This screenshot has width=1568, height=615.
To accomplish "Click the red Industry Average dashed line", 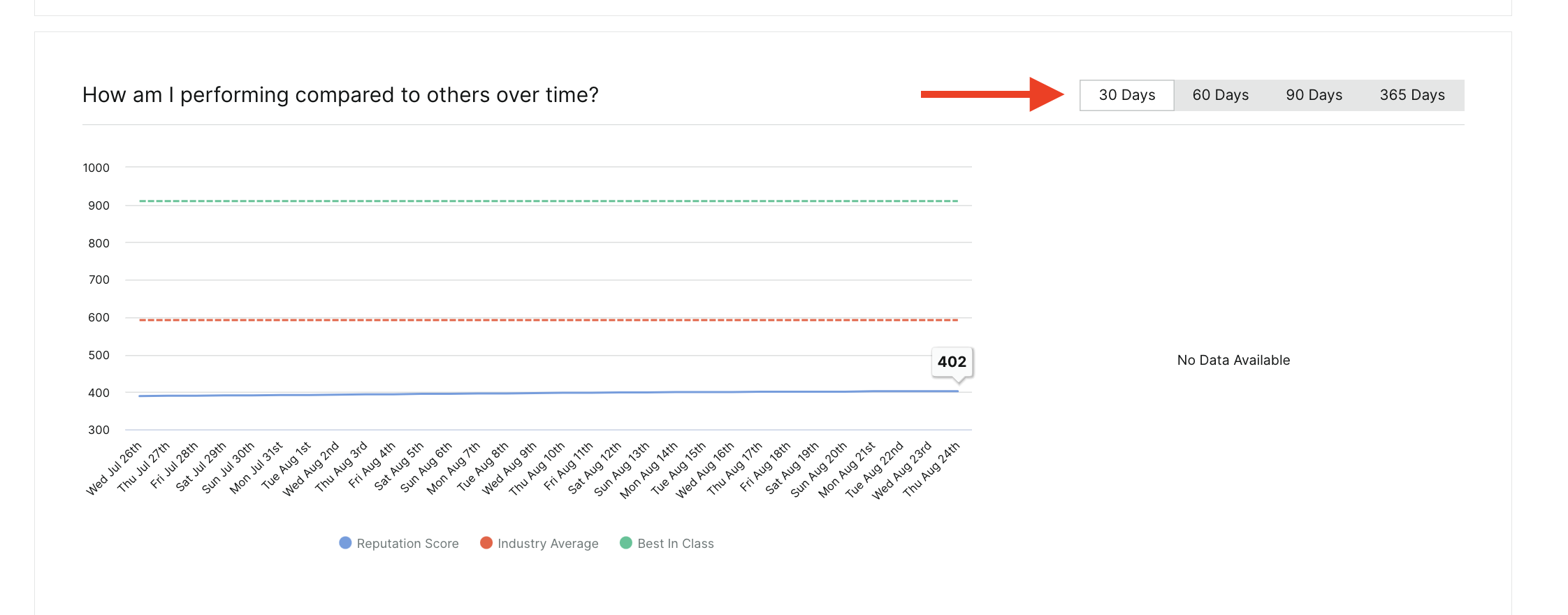I will point(545,319).
